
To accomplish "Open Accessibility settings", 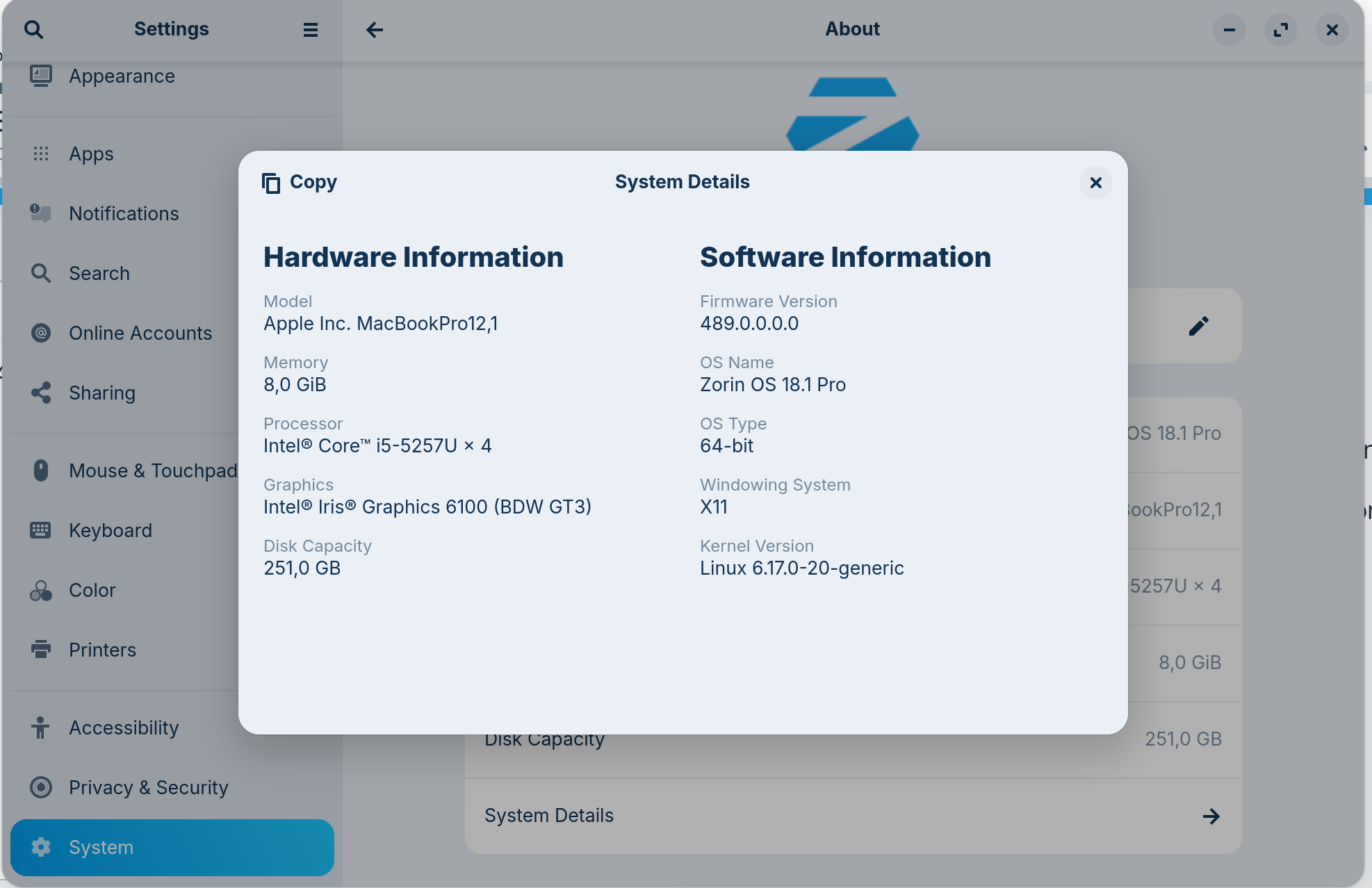I will click(x=124, y=727).
